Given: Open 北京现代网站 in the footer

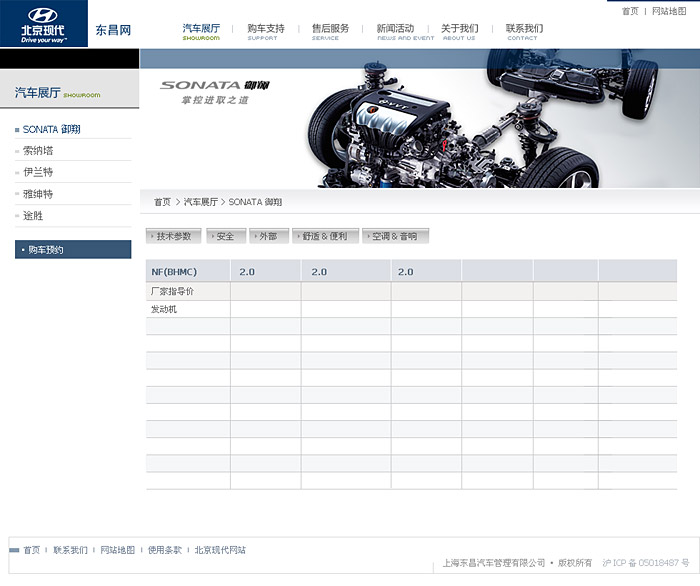Looking at the screenshot, I should tap(220, 550).
